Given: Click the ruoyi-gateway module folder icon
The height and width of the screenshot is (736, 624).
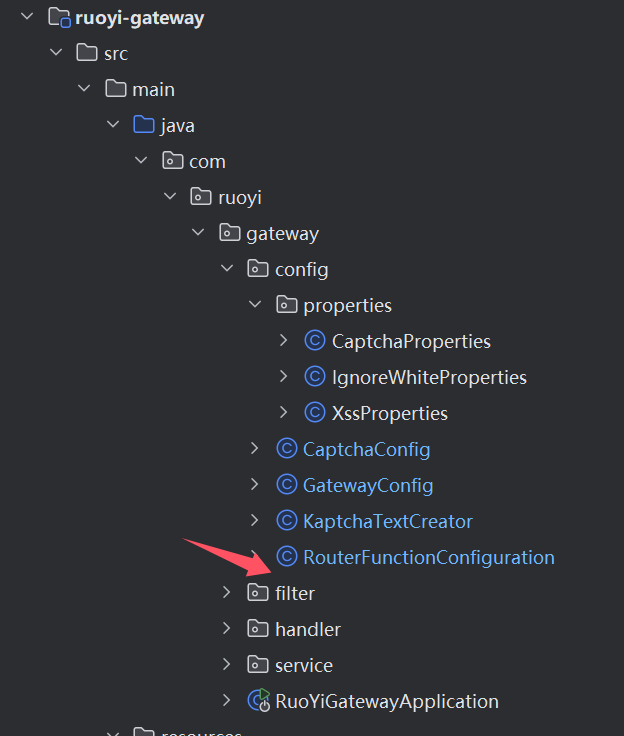Looking at the screenshot, I should pyautogui.click(x=60, y=17).
